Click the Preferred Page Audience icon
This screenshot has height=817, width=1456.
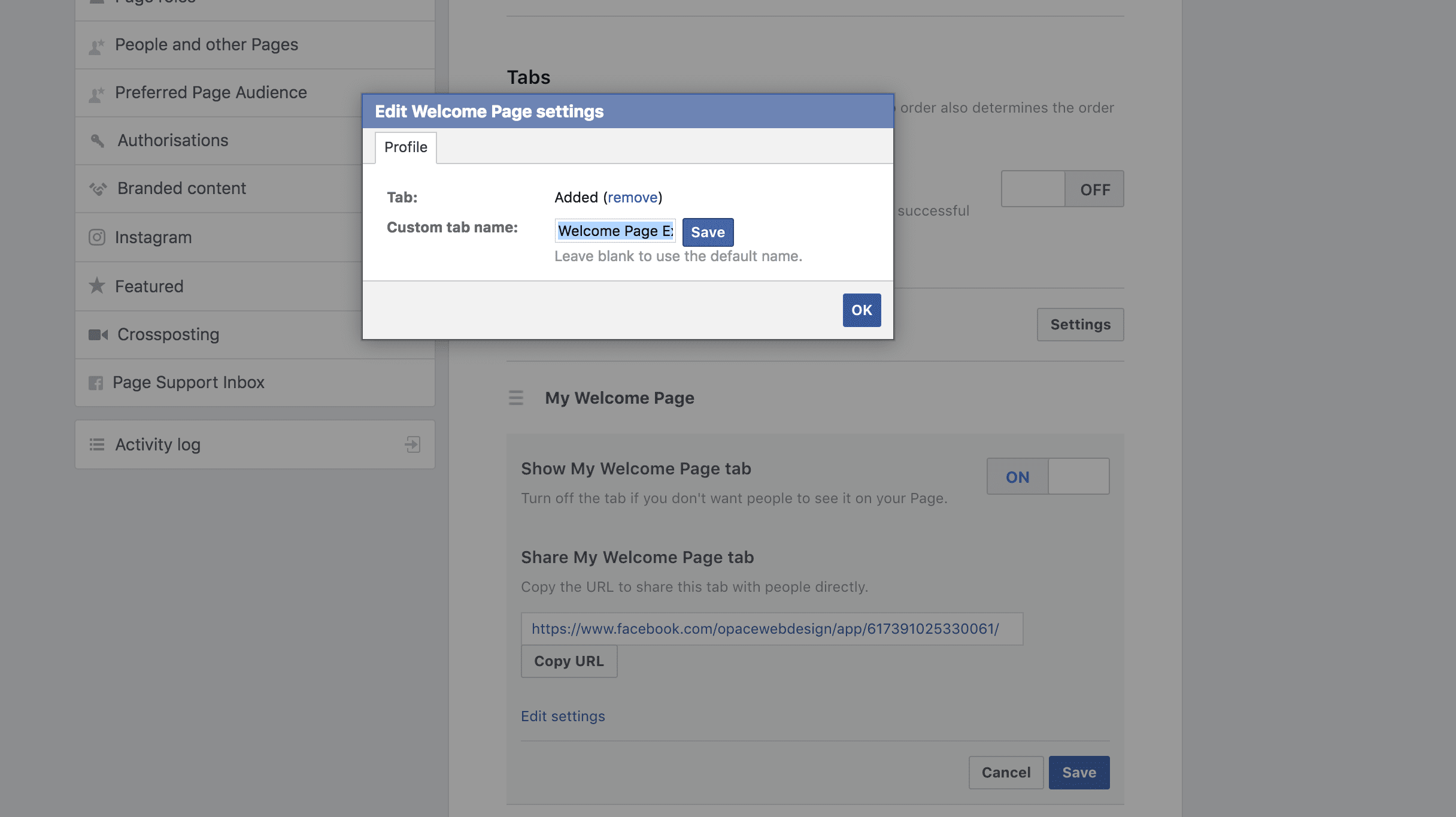pos(96,91)
